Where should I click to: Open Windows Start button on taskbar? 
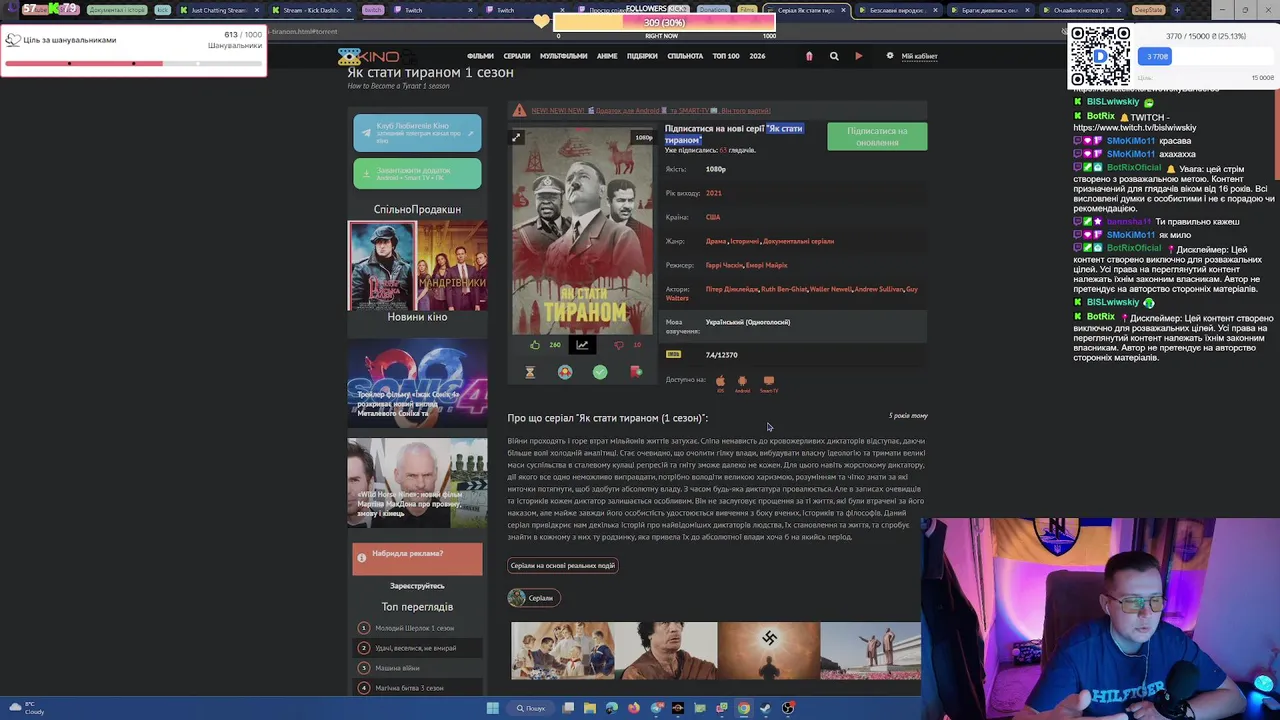[x=492, y=708]
